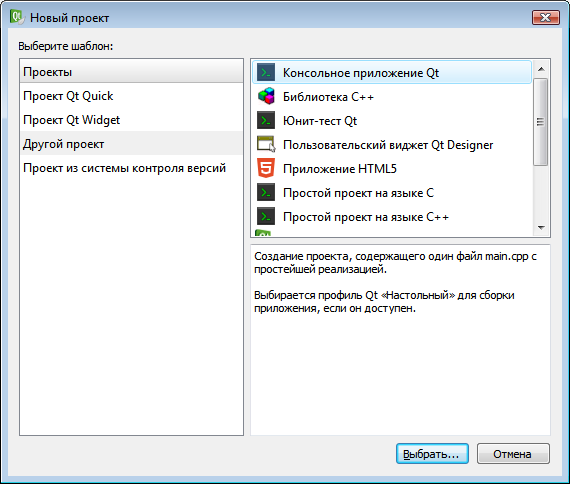Click the terminal icon of Простой проект на языке C++
The width and height of the screenshot is (570, 484).
(x=266, y=216)
